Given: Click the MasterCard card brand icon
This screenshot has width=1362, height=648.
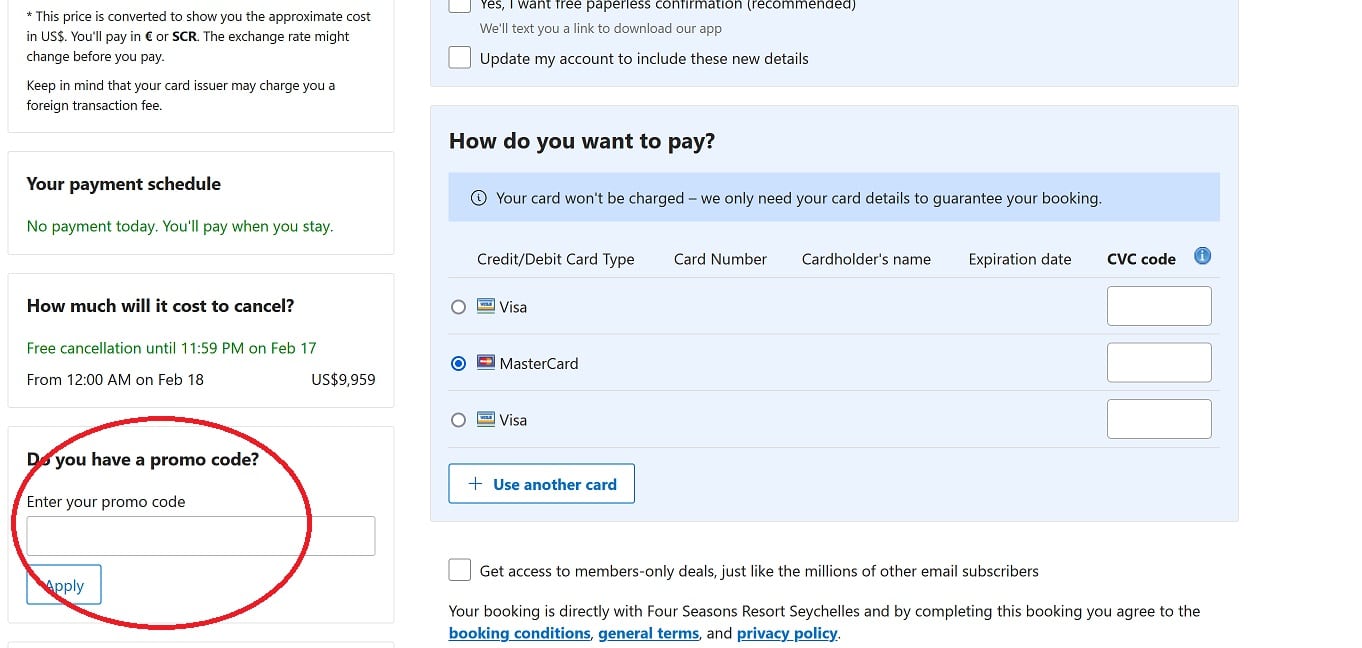Looking at the screenshot, I should [486, 363].
